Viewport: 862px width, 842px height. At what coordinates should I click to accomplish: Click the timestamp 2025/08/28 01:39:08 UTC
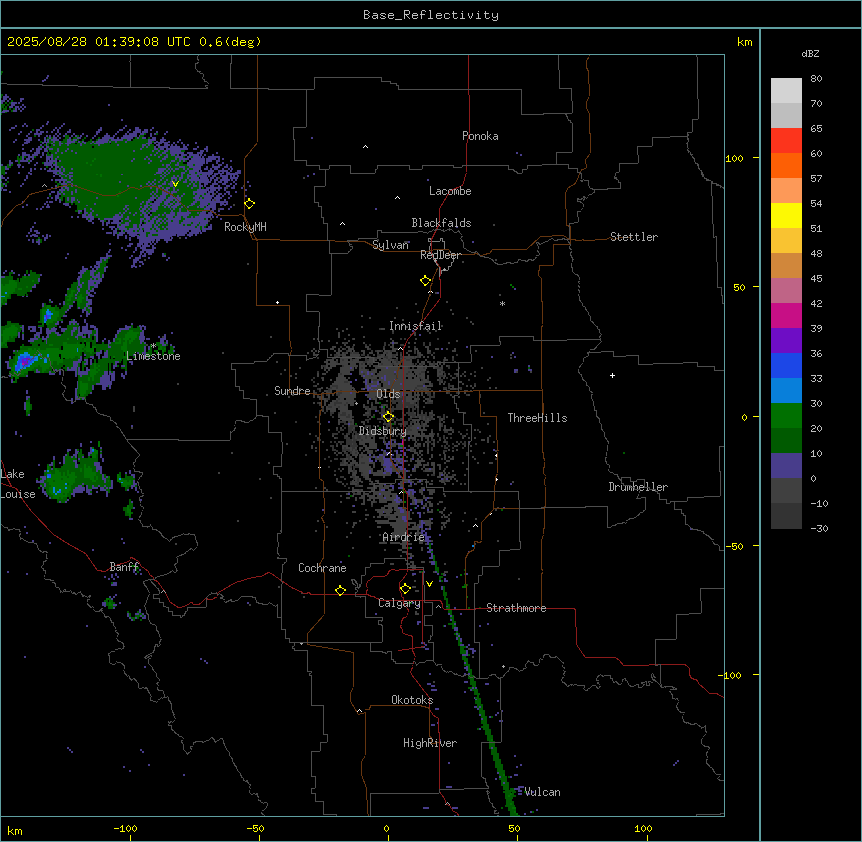click(x=98, y=42)
